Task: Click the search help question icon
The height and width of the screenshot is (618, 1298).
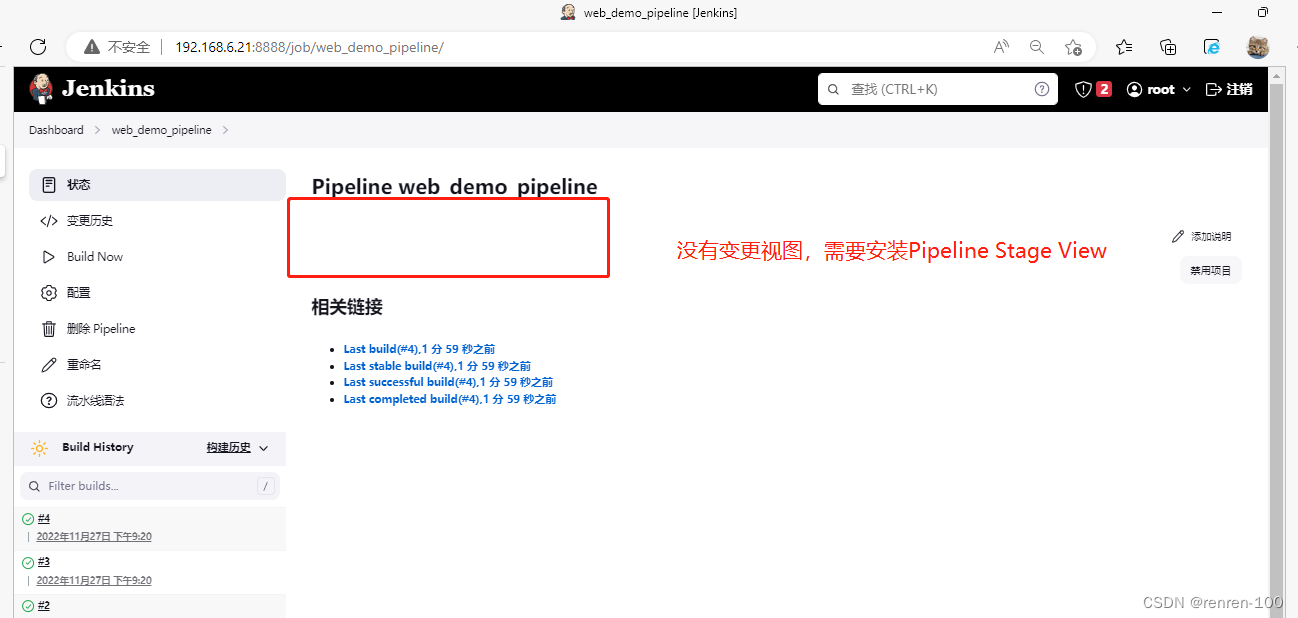Action: [1042, 89]
